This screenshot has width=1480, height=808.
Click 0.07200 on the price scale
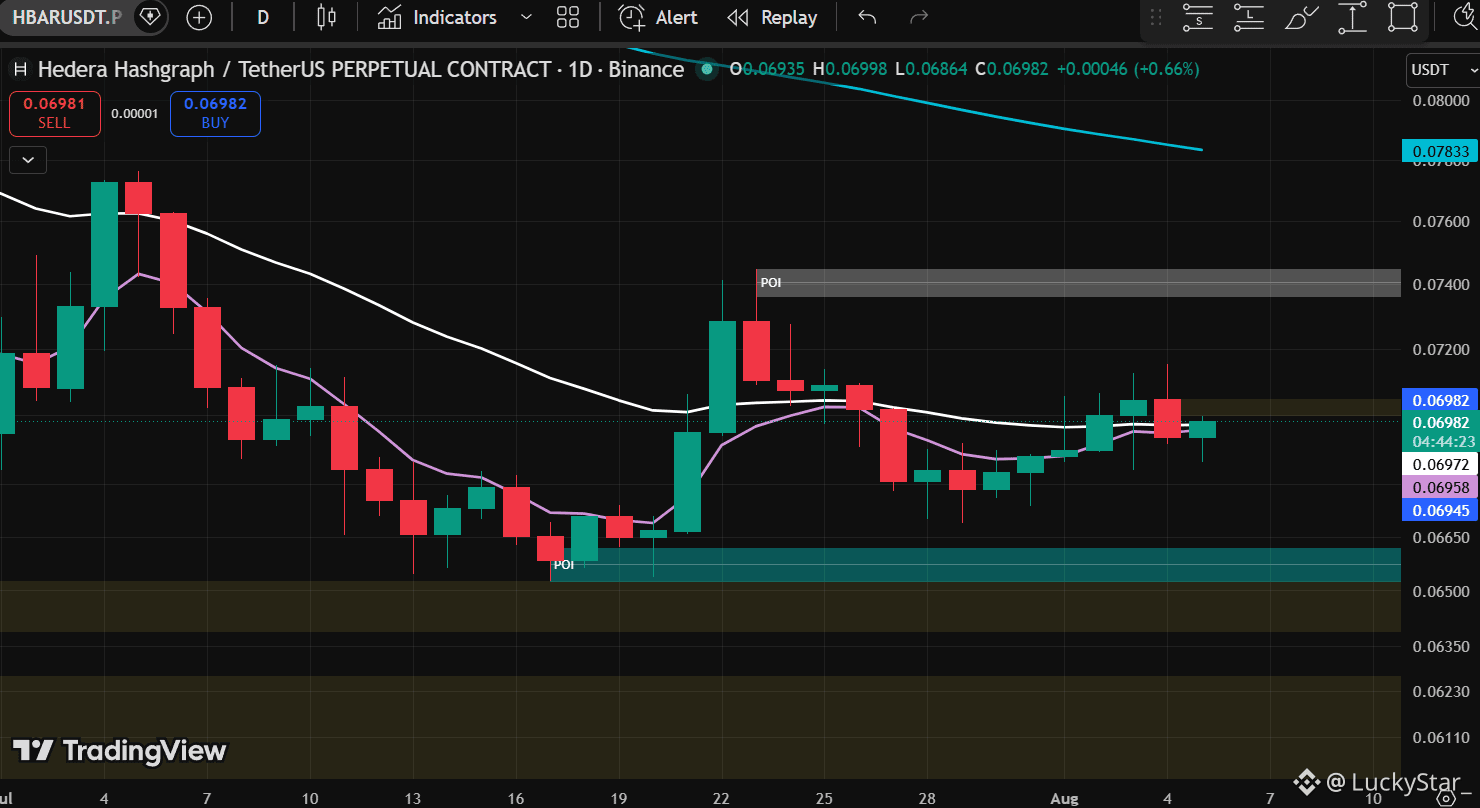(1441, 350)
